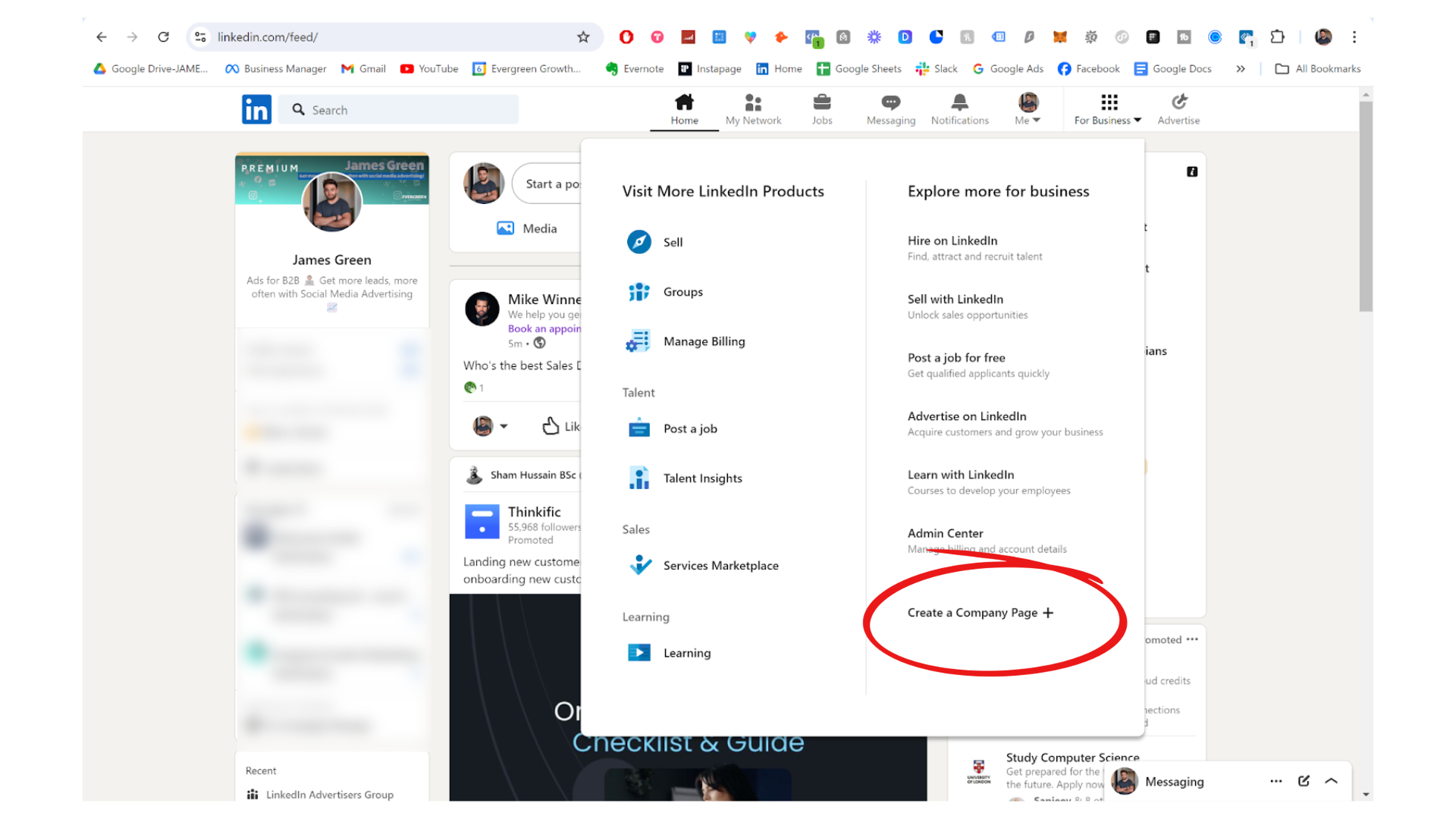Reload the page

point(163,37)
